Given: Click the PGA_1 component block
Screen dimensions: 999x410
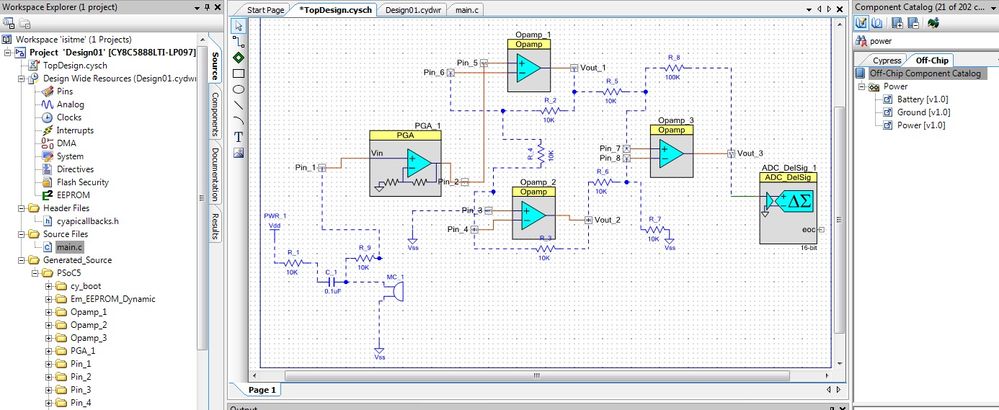Looking at the screenshot, I should coord(405,164).
